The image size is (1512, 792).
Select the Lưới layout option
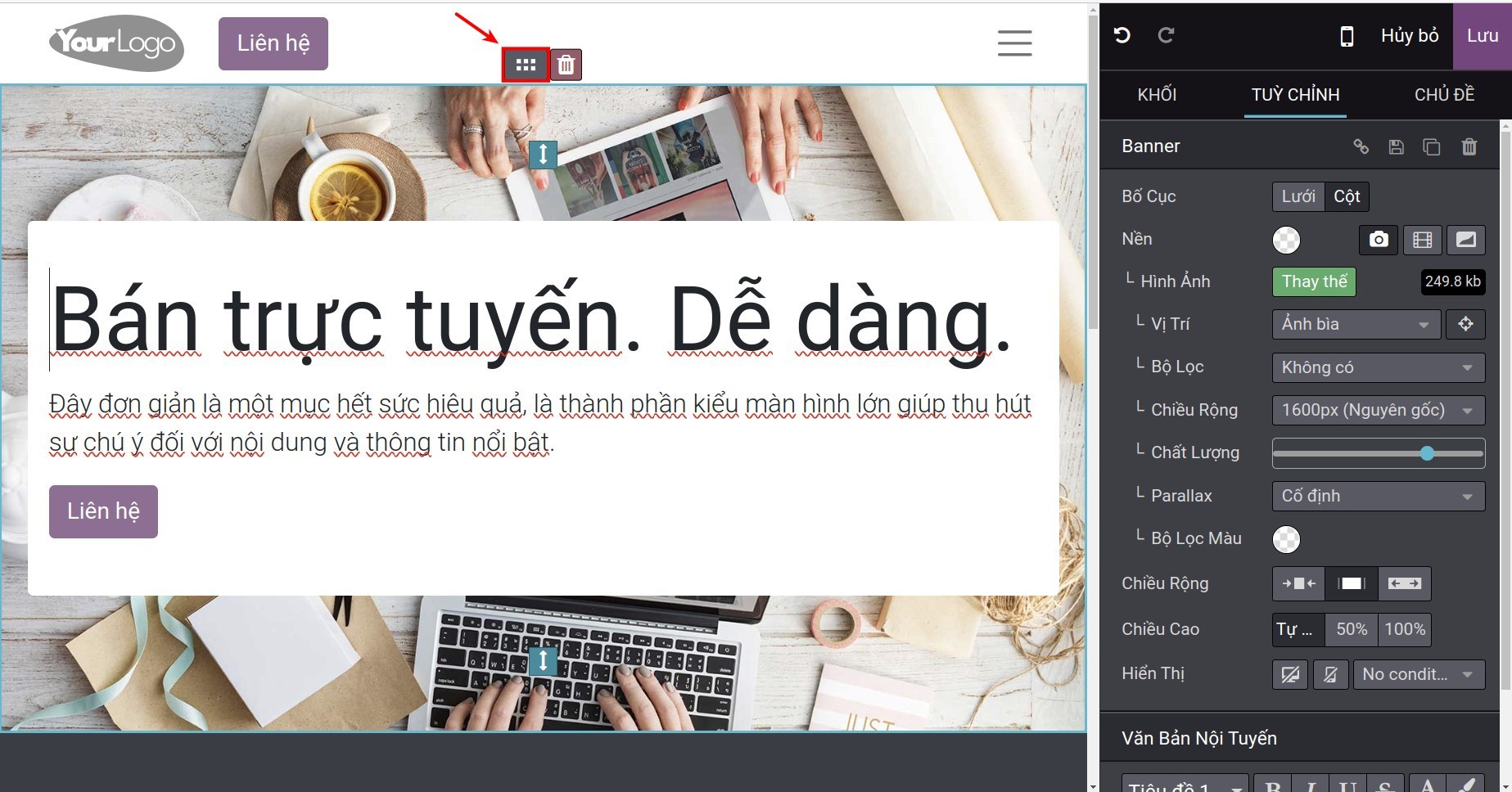1298,196
